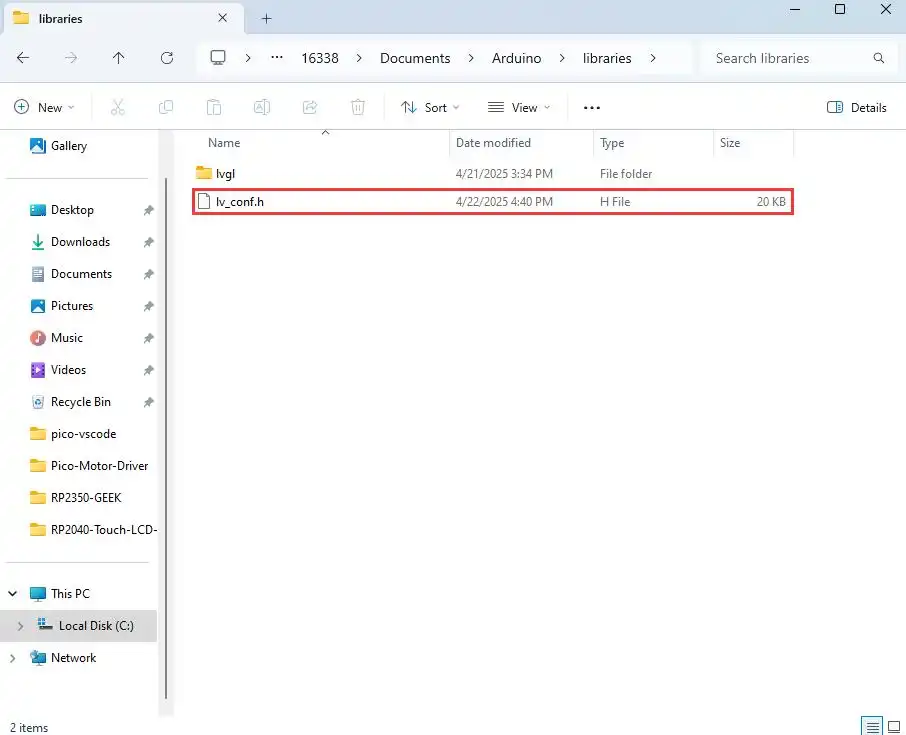
Task: Click the Delete trash can icon
Action: pos(358,107)
